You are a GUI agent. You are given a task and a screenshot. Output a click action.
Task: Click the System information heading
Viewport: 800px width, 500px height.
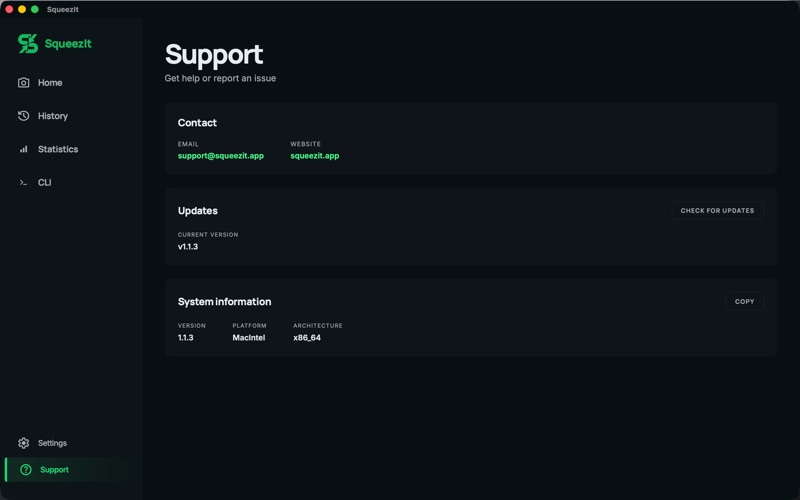coord(224,302)
